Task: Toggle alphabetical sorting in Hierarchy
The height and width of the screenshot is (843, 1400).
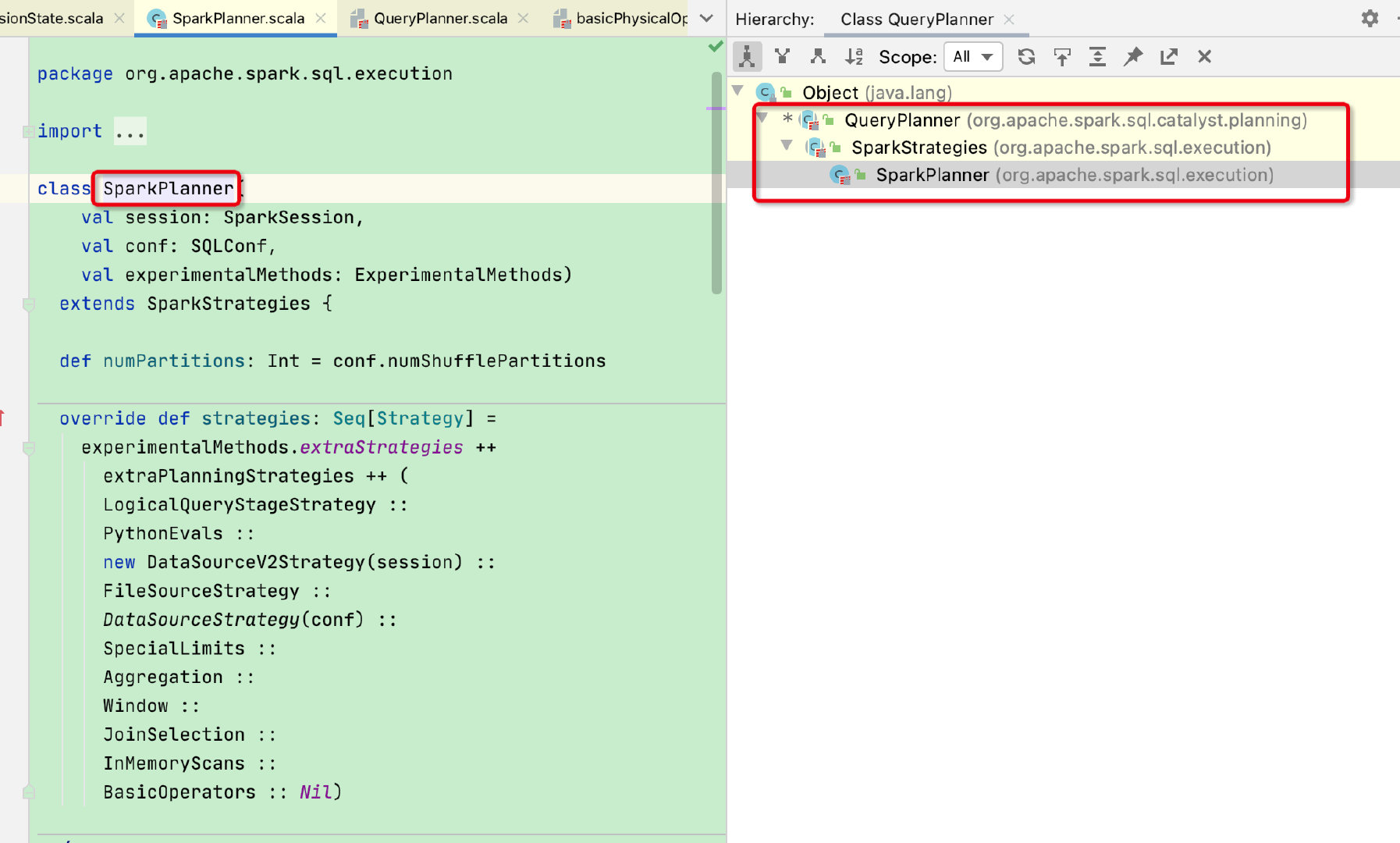Action: coord(854,56)
